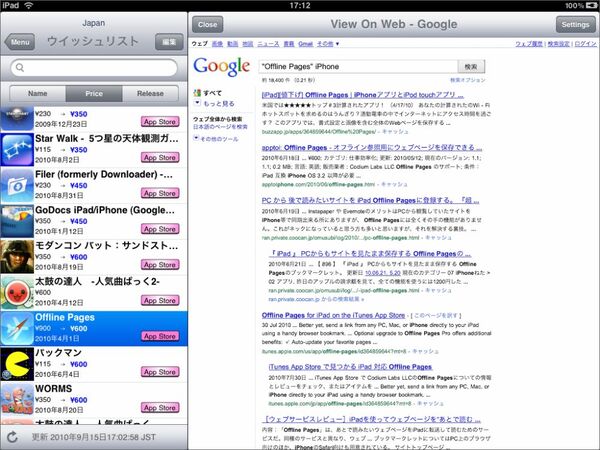Open Settings in the web view
600x450 pixels.
[575, 24]
